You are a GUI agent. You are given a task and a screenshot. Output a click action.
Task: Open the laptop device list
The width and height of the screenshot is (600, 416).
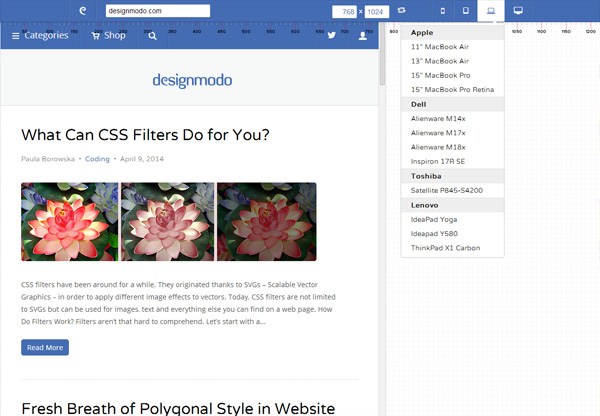point(491,11)
